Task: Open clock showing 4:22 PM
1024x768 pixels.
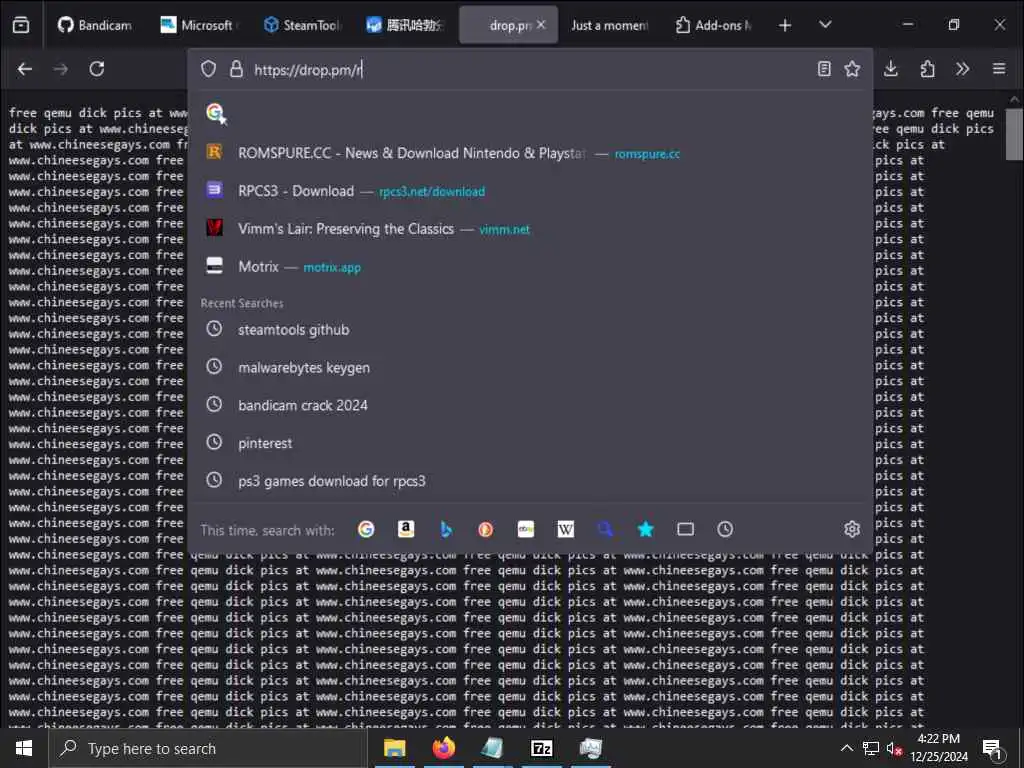Action: (938, 748)
